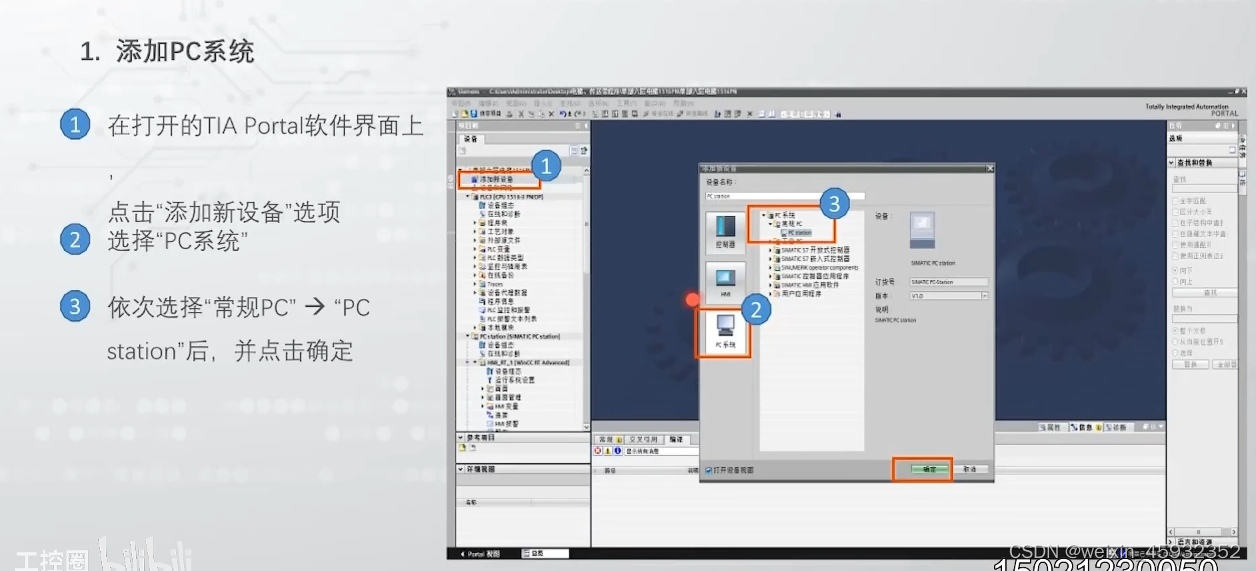
Task: Click the 添加新设备 tree entry
Action: point(491,179)
